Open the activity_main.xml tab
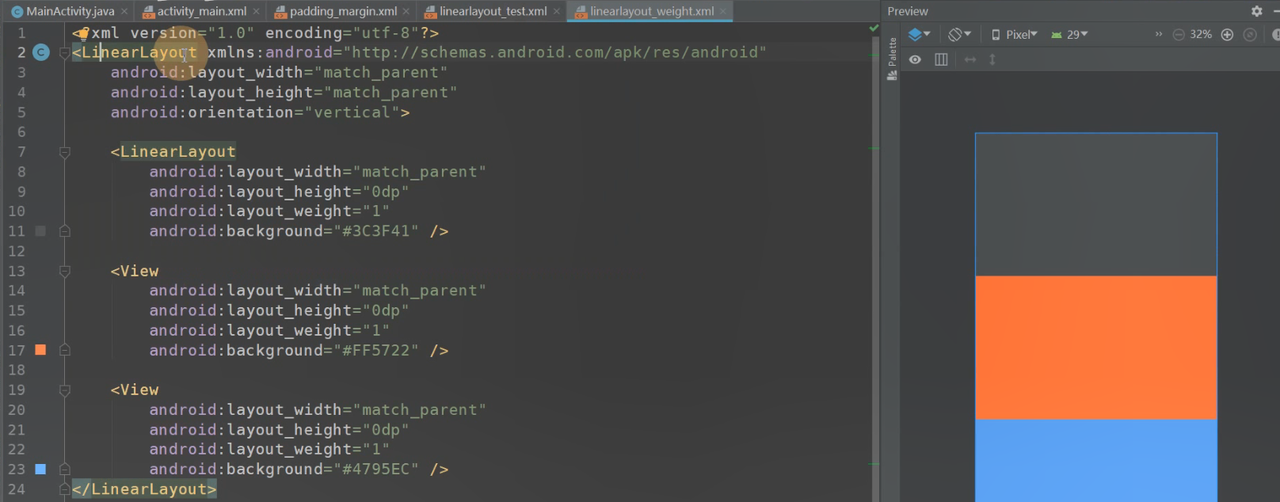This screenshot has height=502, width=1280. [200, 11]
